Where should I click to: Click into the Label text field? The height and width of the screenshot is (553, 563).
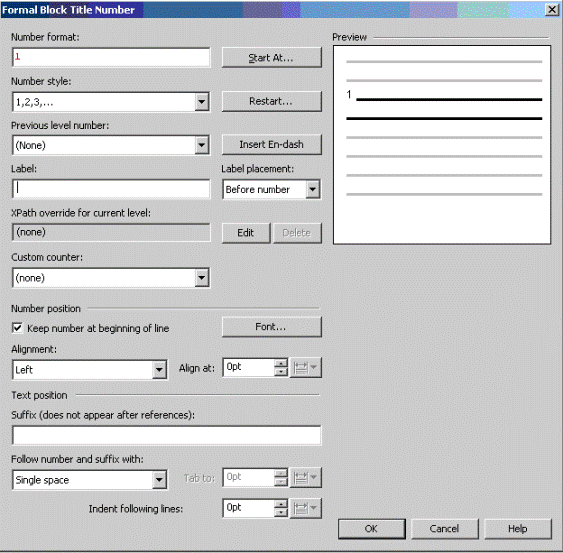pyautogui.click(x=111, y=189)
